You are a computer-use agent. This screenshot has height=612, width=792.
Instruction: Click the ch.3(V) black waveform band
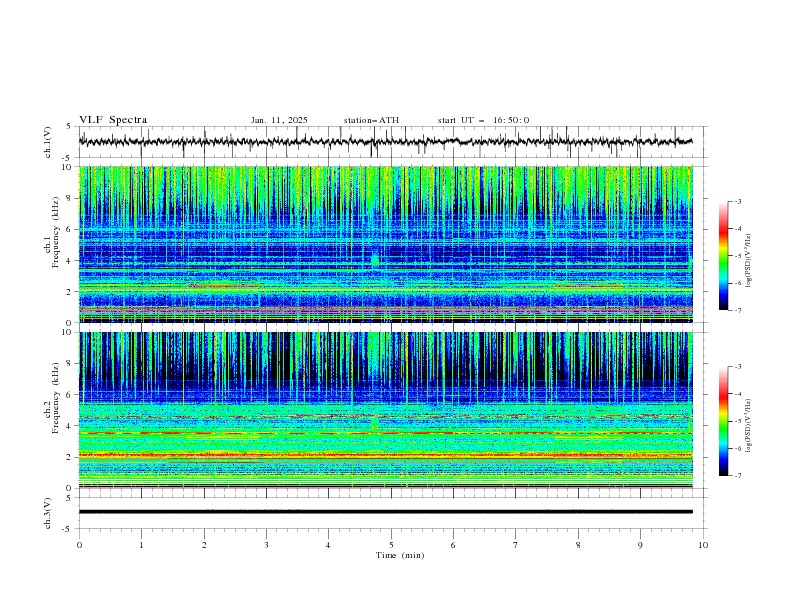385,512
